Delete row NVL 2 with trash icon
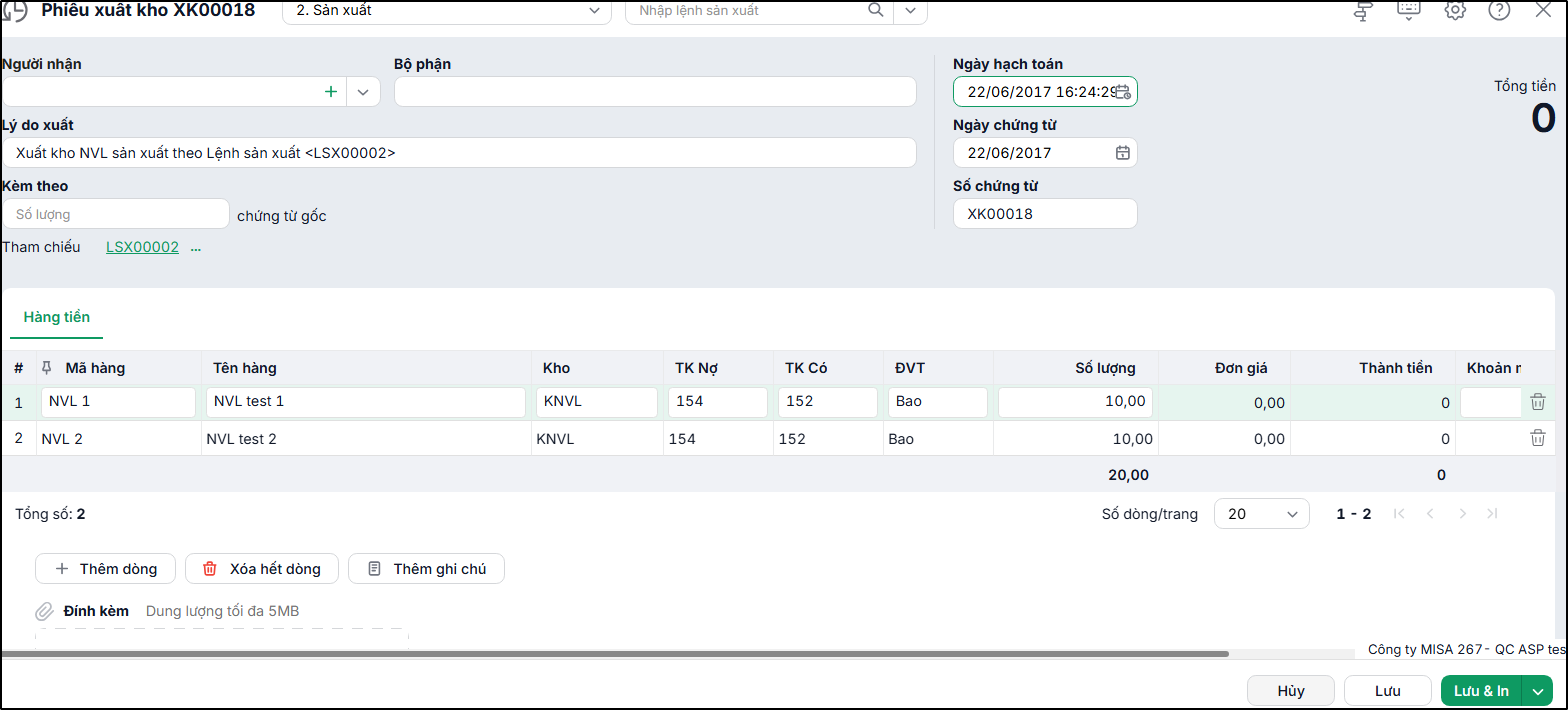The width and height of the screenshot is (1568, 710). coord(1538,438)
